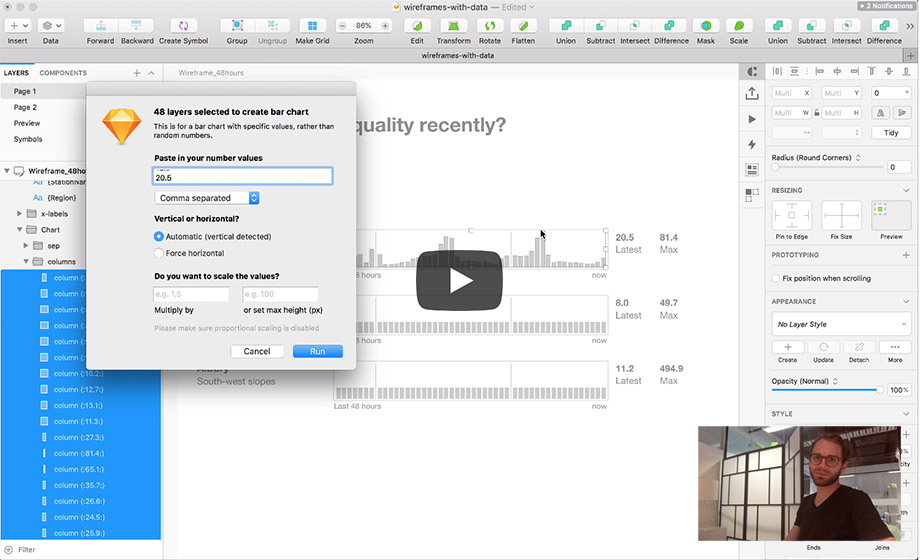Expand the x-labels layer group
Viewport: 920px width, 560px height.
click(20, 214)
